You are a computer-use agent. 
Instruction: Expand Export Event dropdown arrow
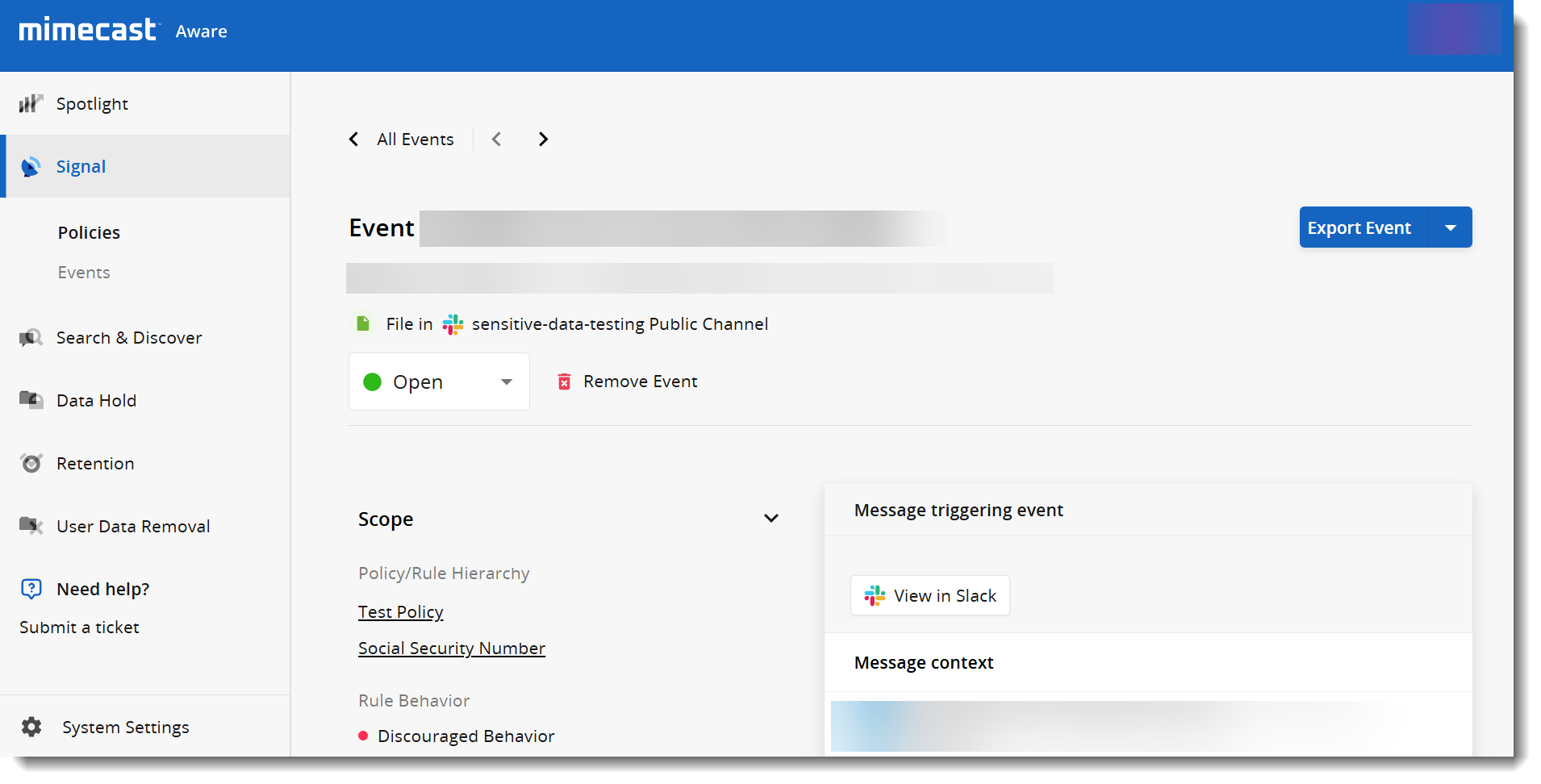1450,227
